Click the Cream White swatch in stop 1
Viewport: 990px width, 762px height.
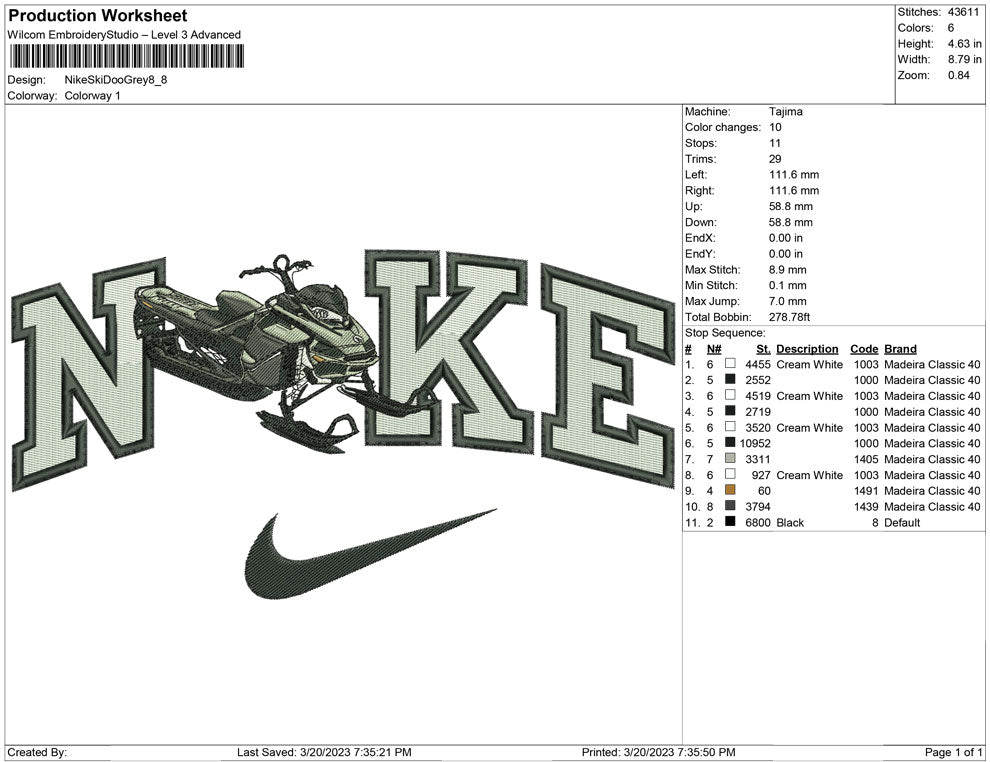730,364
